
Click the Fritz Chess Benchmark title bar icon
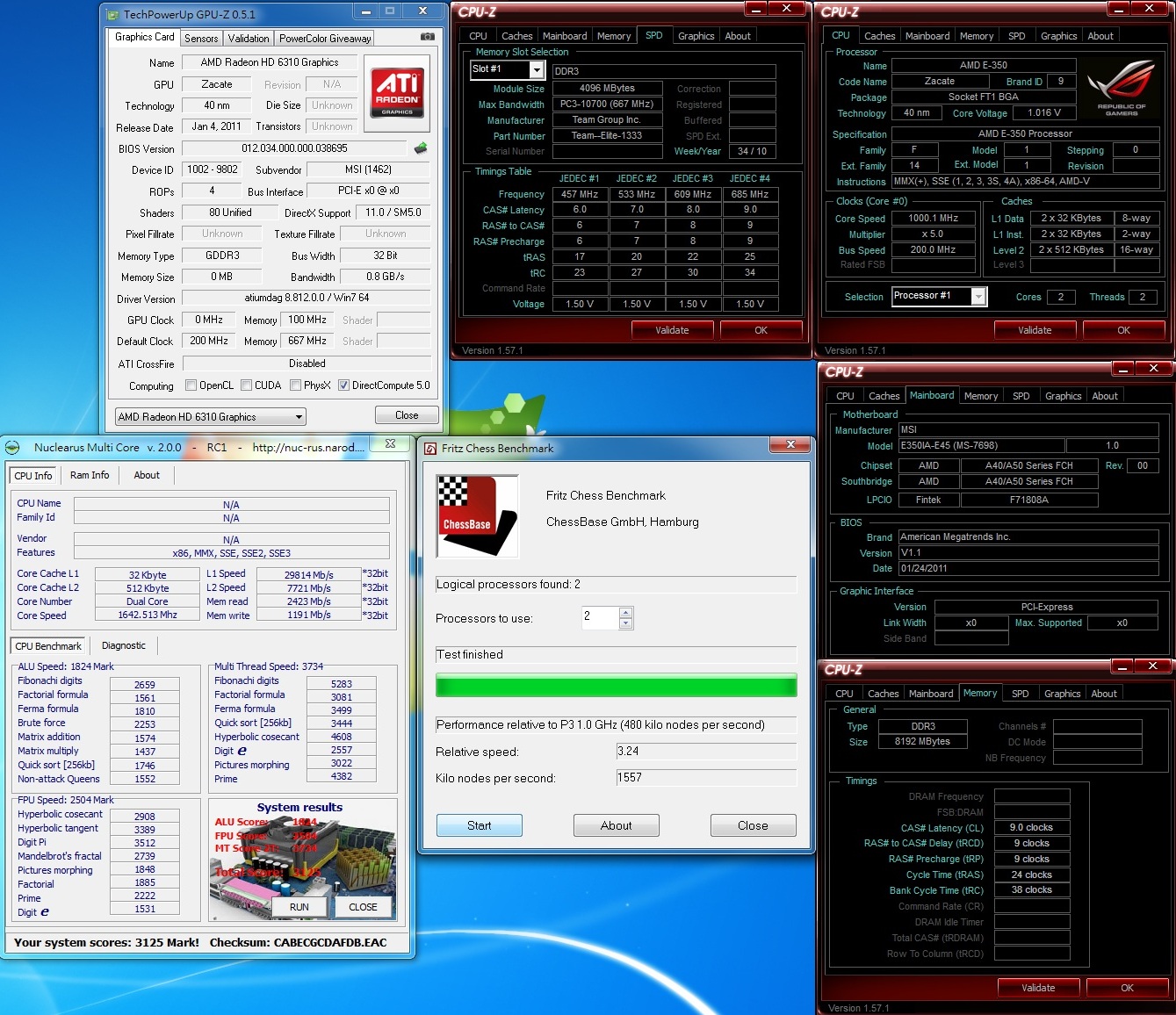430,448
